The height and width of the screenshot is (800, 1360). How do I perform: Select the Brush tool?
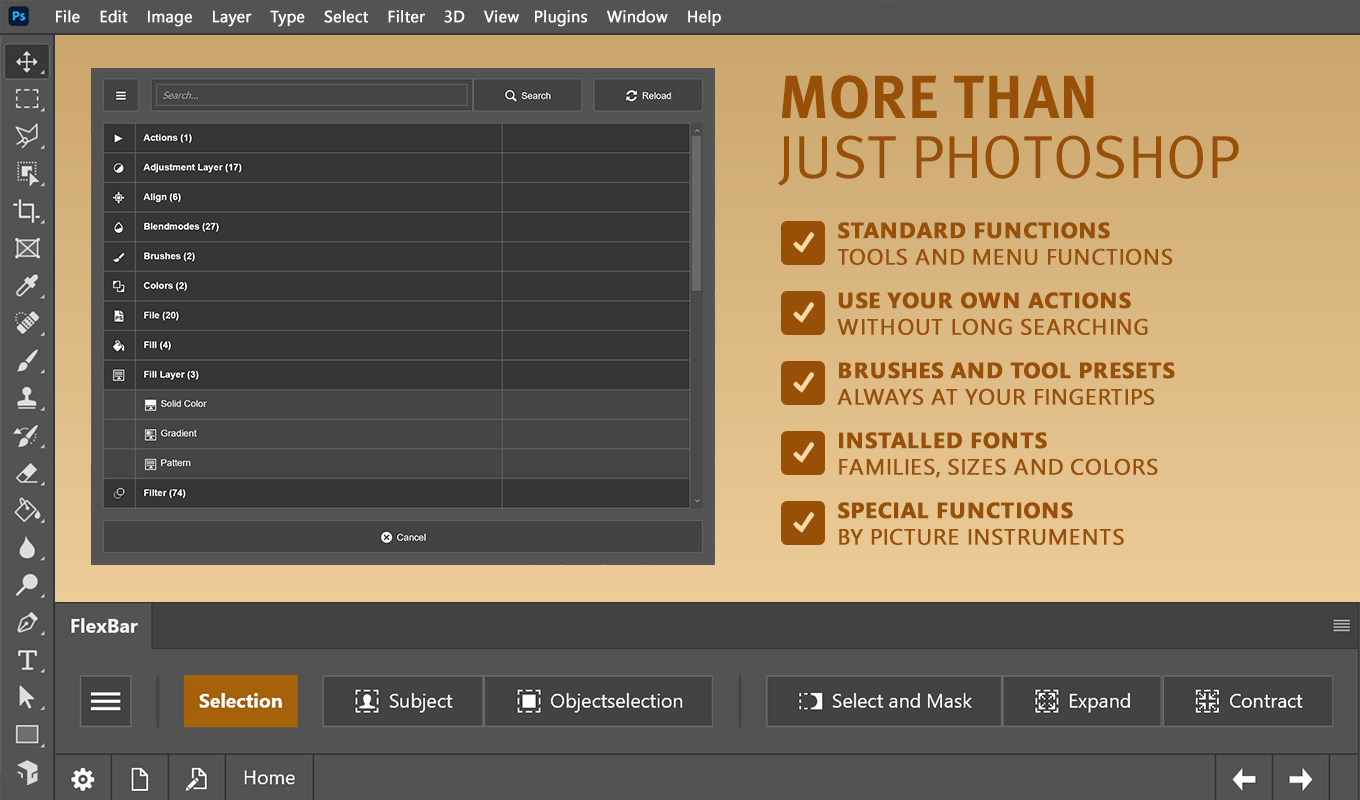click(27, 360)
